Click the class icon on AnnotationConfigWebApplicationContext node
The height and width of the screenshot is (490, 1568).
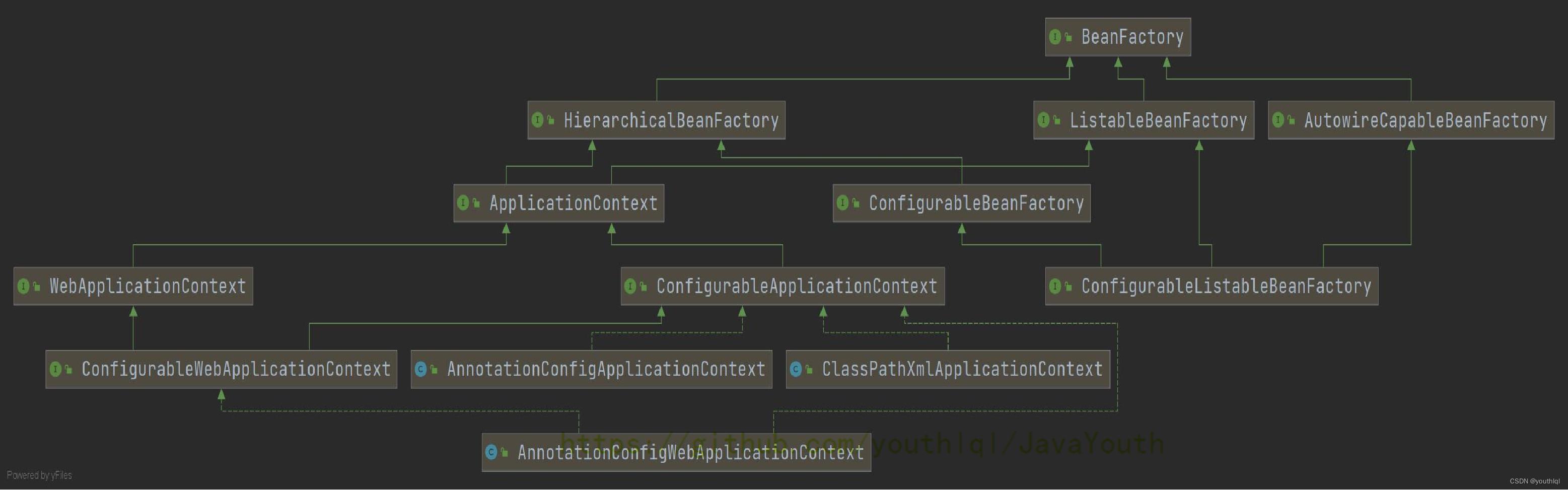(x=491, y=452)
